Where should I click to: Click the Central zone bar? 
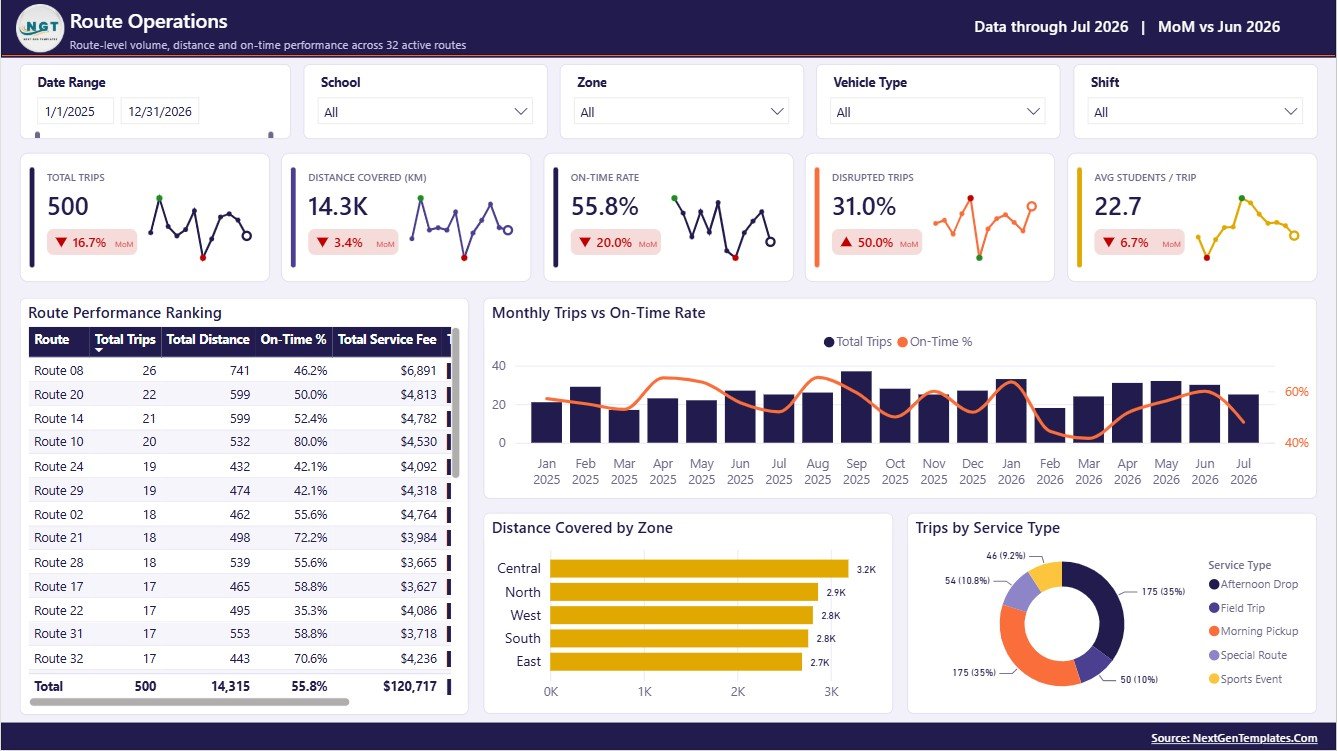click(x=699, y=568)
